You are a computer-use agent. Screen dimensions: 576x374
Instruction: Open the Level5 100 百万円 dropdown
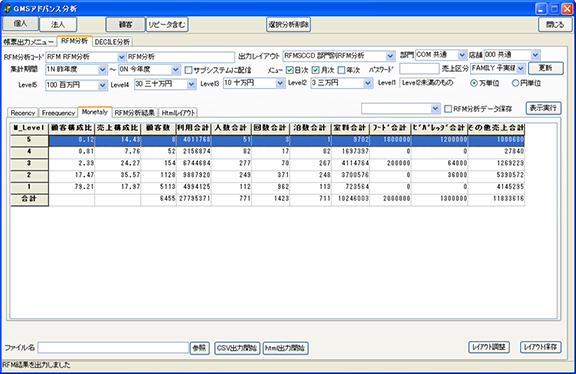click(102, 85)
